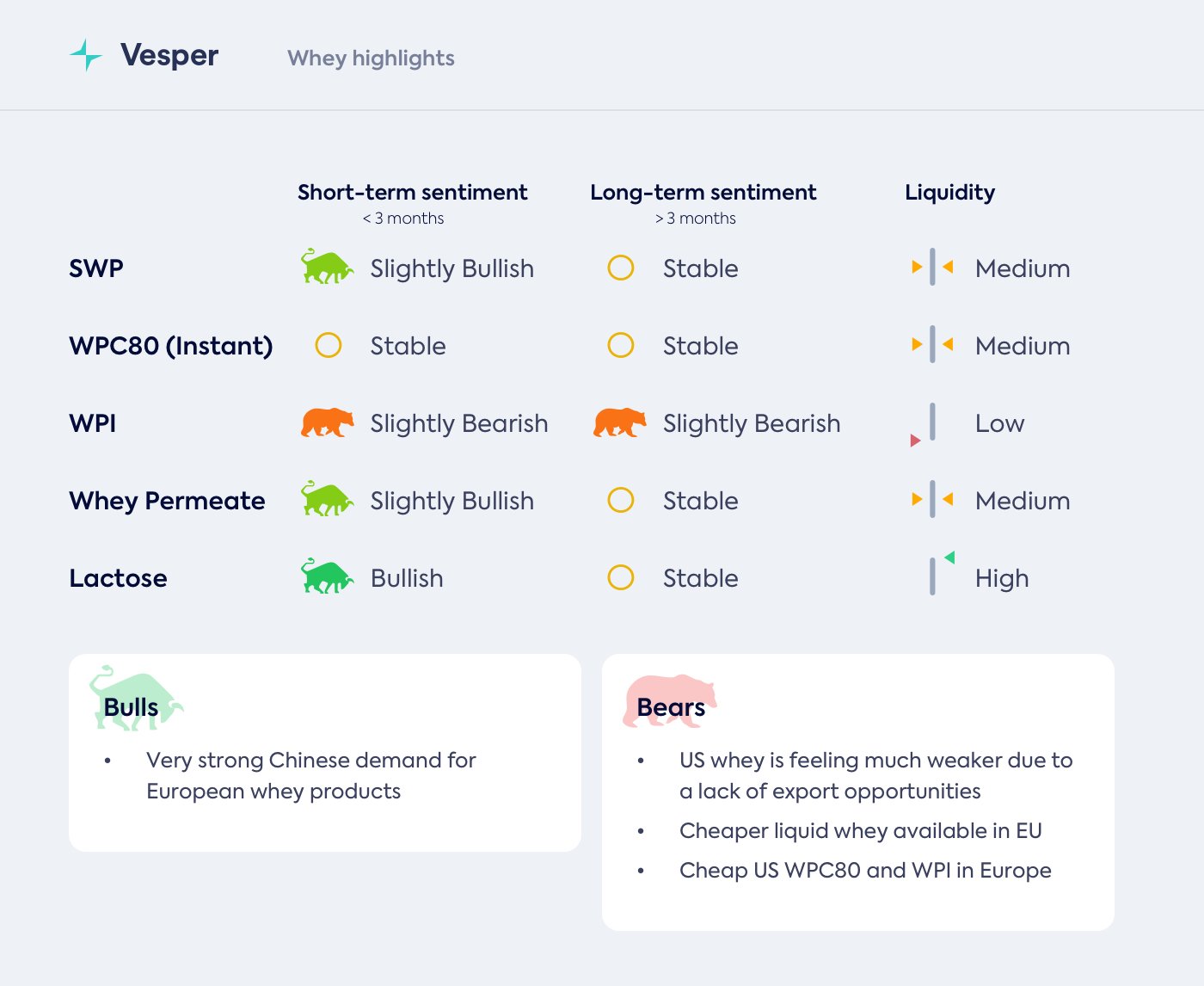
Task: Click the WPI long-term orange bear icon
Action: (619, 422)
